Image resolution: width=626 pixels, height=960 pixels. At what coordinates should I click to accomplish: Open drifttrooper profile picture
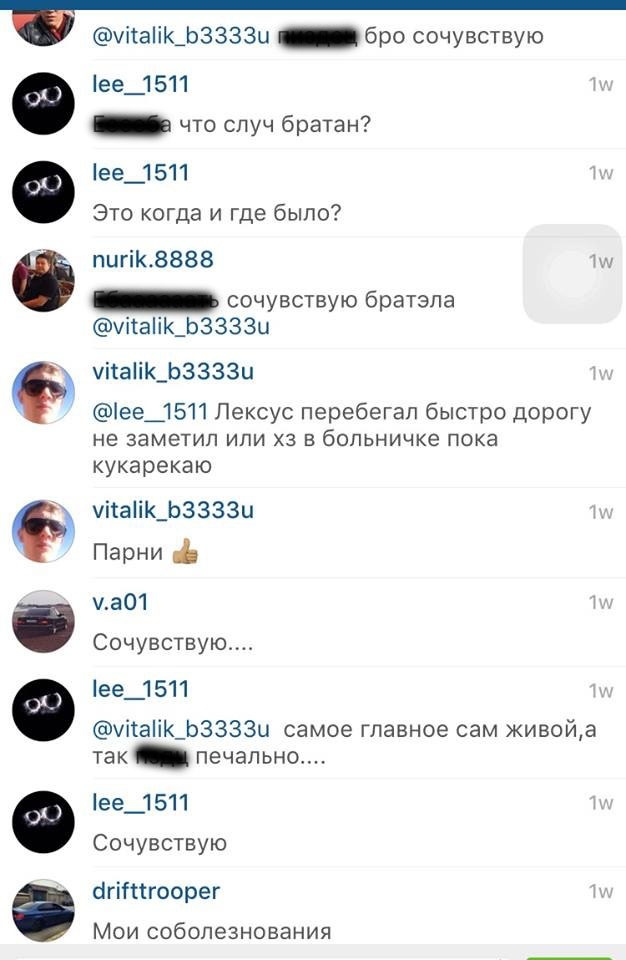(x=43, y=910)
